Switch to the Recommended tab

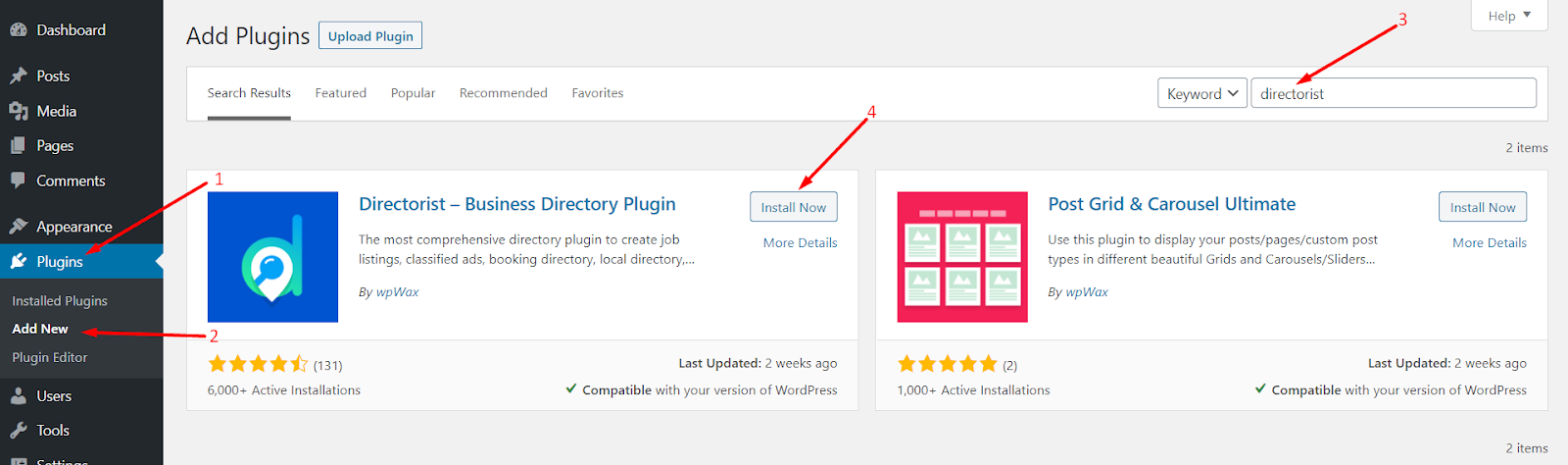504,93
